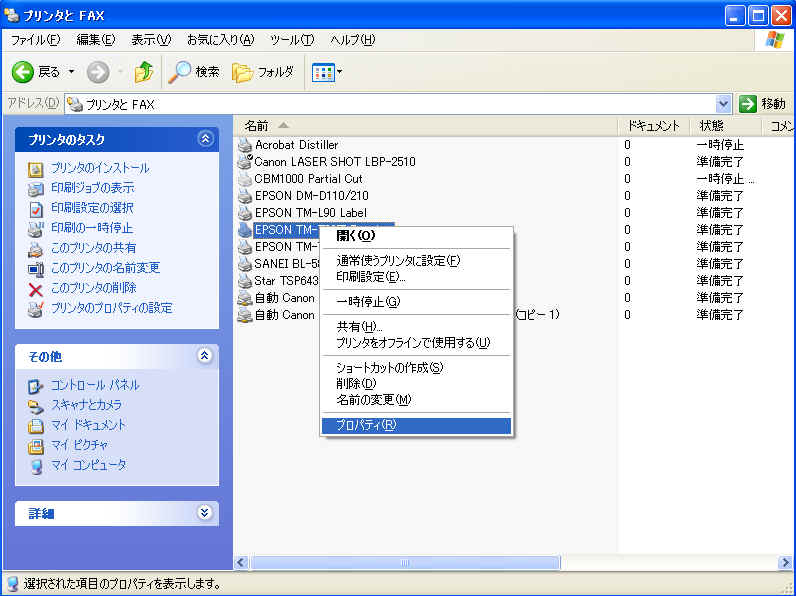Click the rename printer (名前変更) task icon

click(36, 269)
